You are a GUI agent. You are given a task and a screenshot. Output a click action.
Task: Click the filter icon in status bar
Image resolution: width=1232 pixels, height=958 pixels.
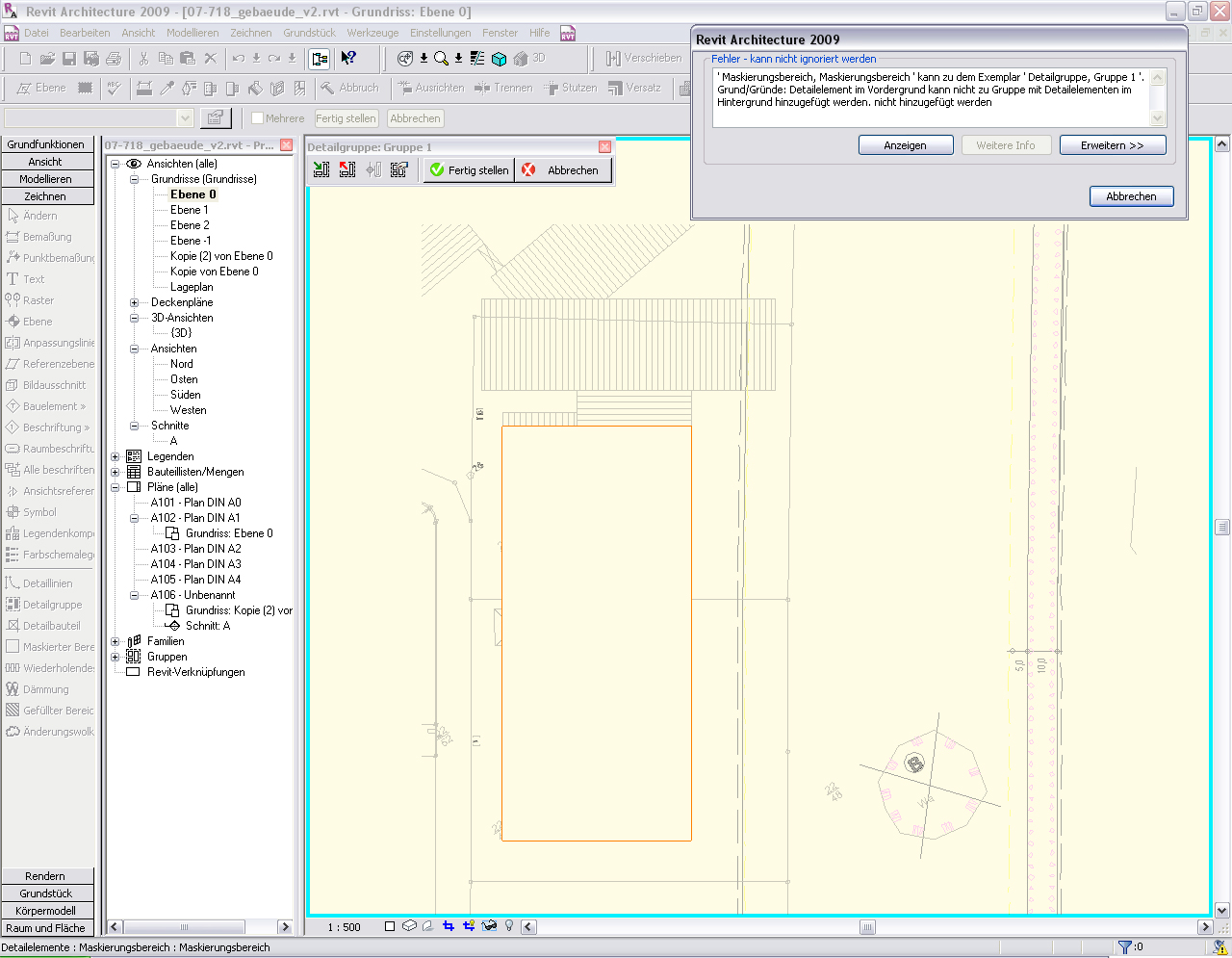(1124, 947)
